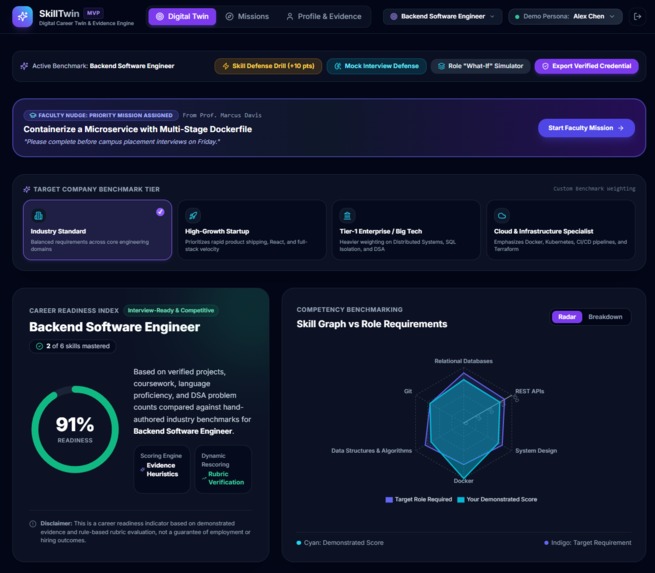Click the Data Structures & Algorithms radar label

371,451
